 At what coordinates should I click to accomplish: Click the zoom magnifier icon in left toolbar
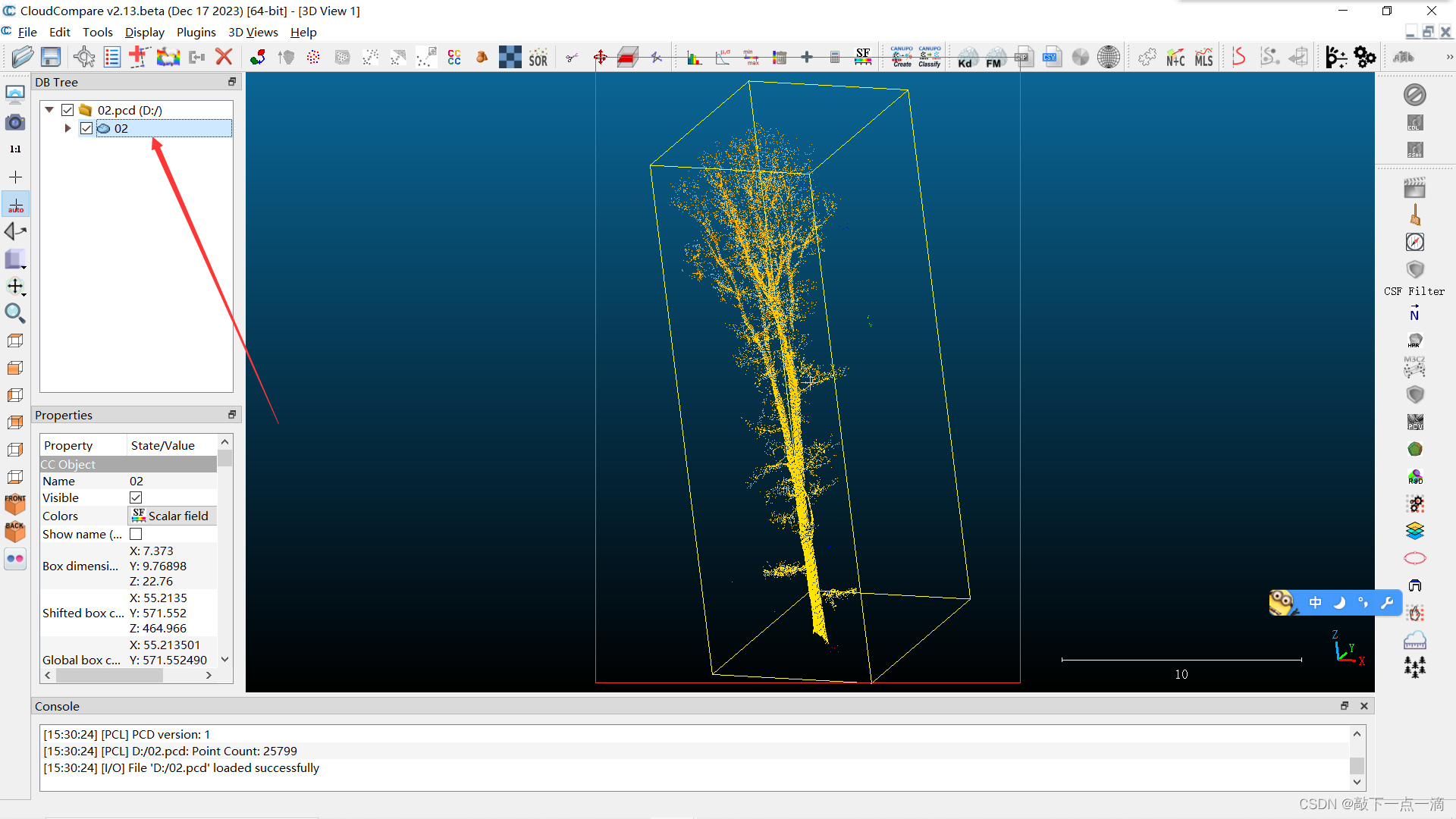14,312
